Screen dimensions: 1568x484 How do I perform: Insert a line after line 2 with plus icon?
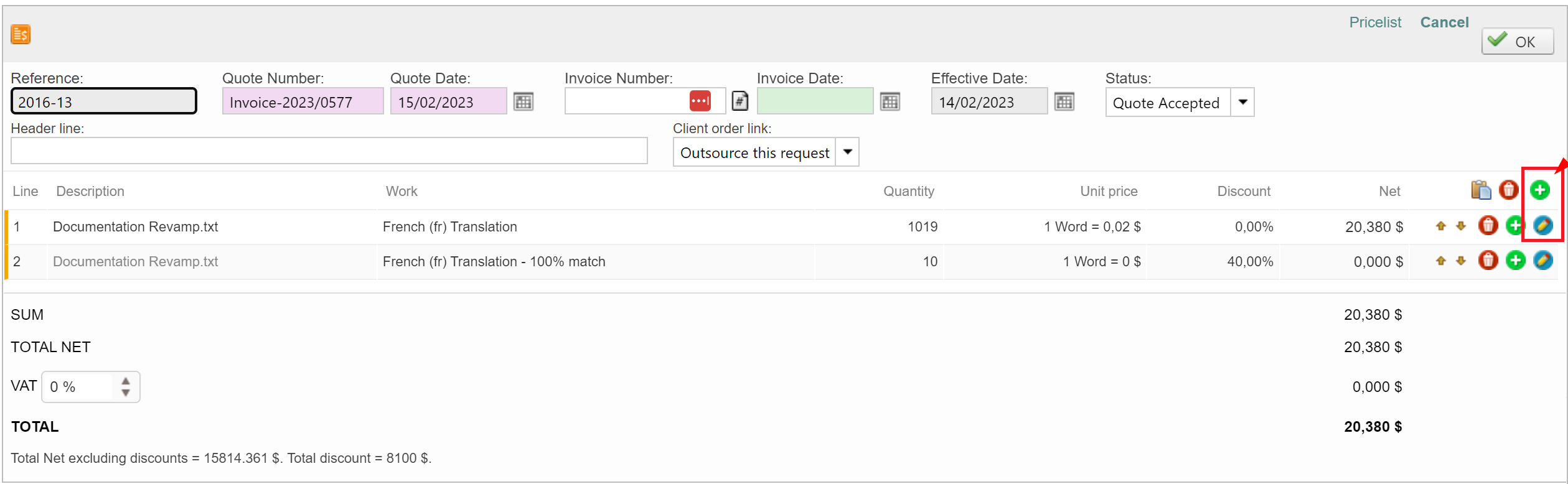(x=1515, y=260)
